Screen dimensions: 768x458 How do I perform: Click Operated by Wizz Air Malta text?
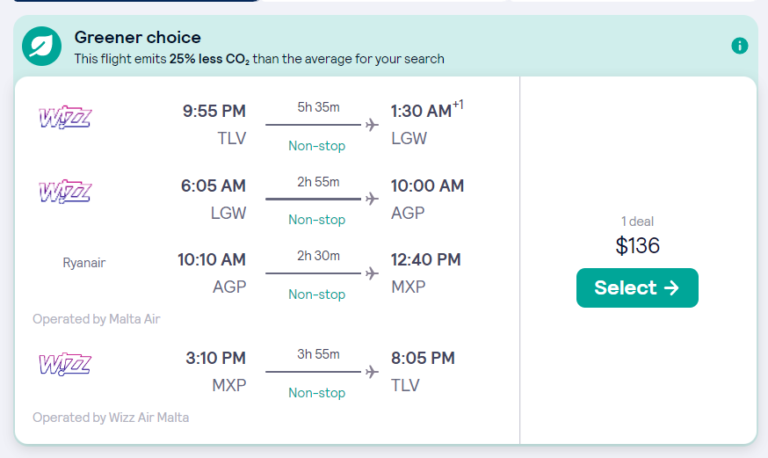click(111, 417)
